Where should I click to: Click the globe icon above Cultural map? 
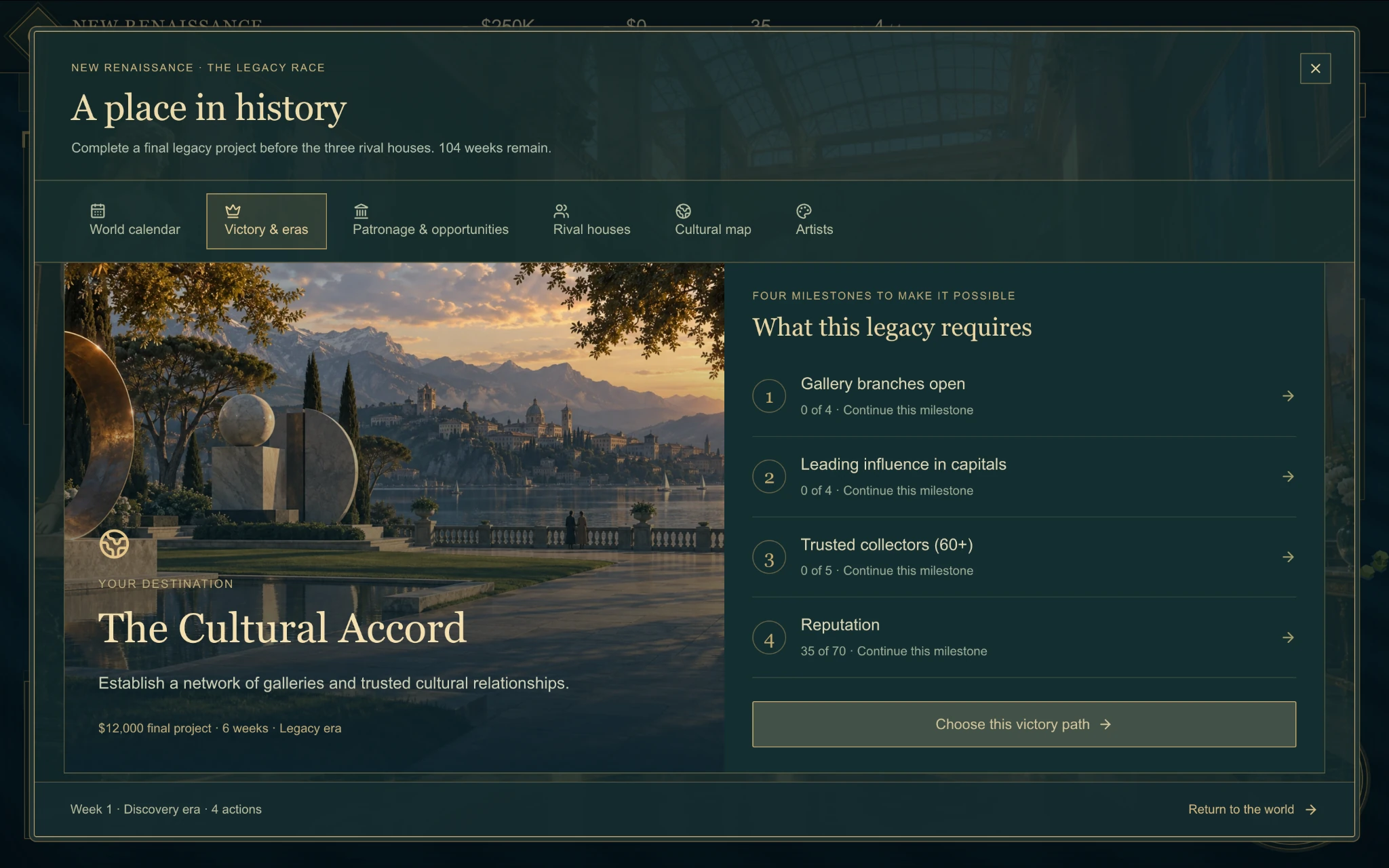coord(683,211)
